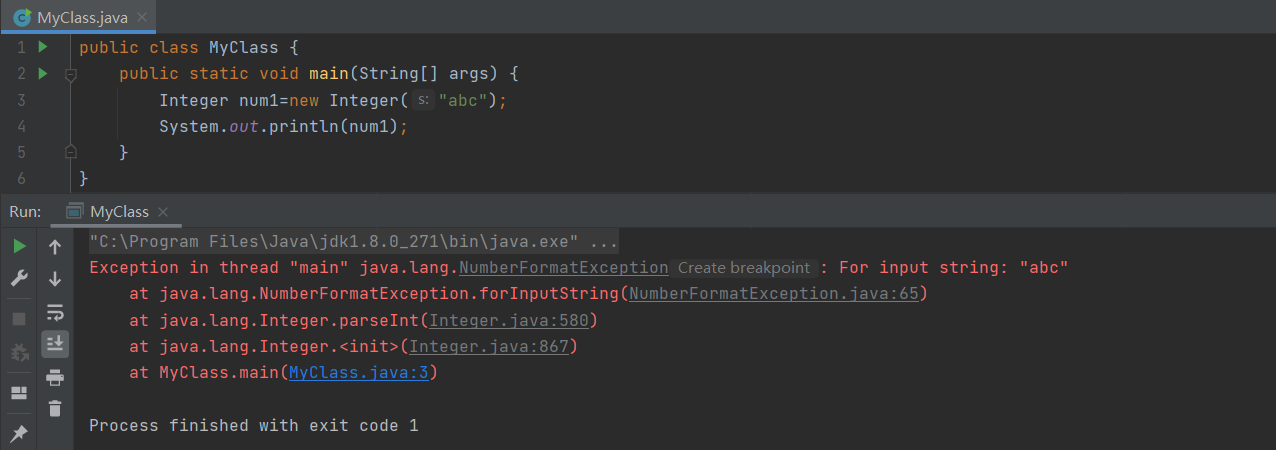Rerun MyClass with green play button
This screenshot has width=1276, height=450.
pos(19,246)
